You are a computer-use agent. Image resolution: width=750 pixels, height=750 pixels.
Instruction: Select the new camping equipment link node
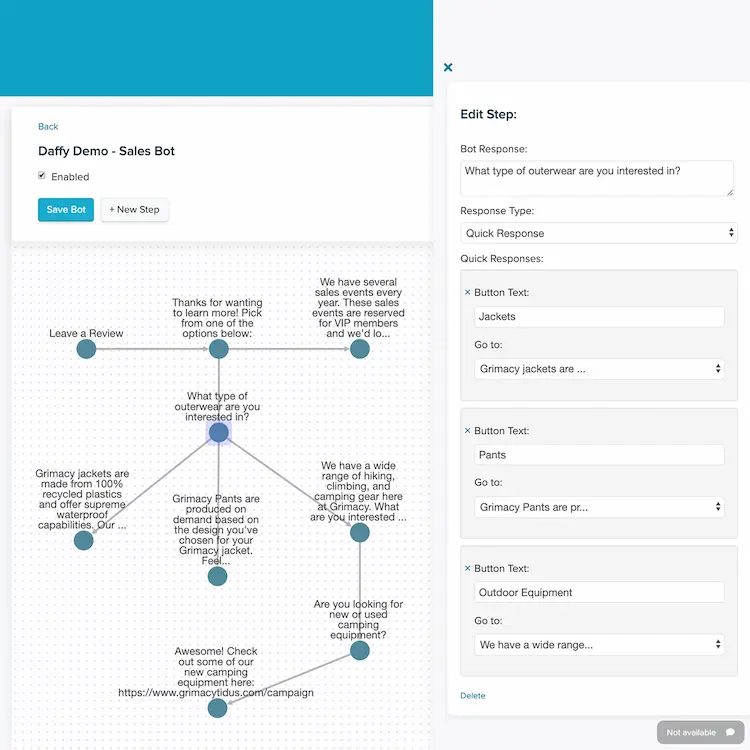pos(217,708)
